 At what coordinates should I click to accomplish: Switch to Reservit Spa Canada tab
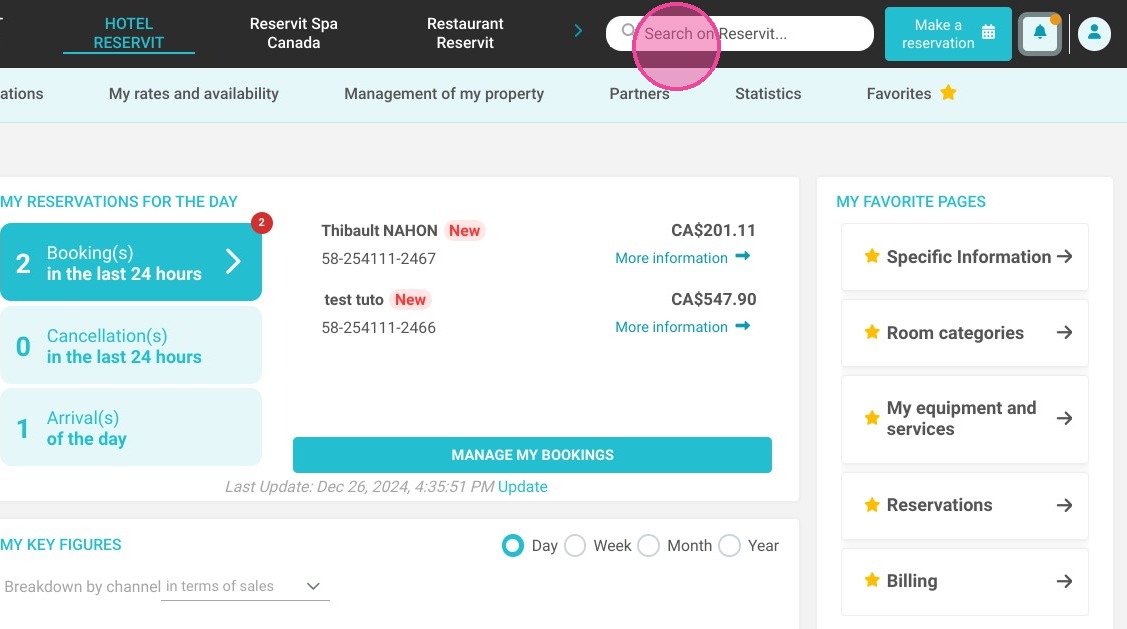293,33
